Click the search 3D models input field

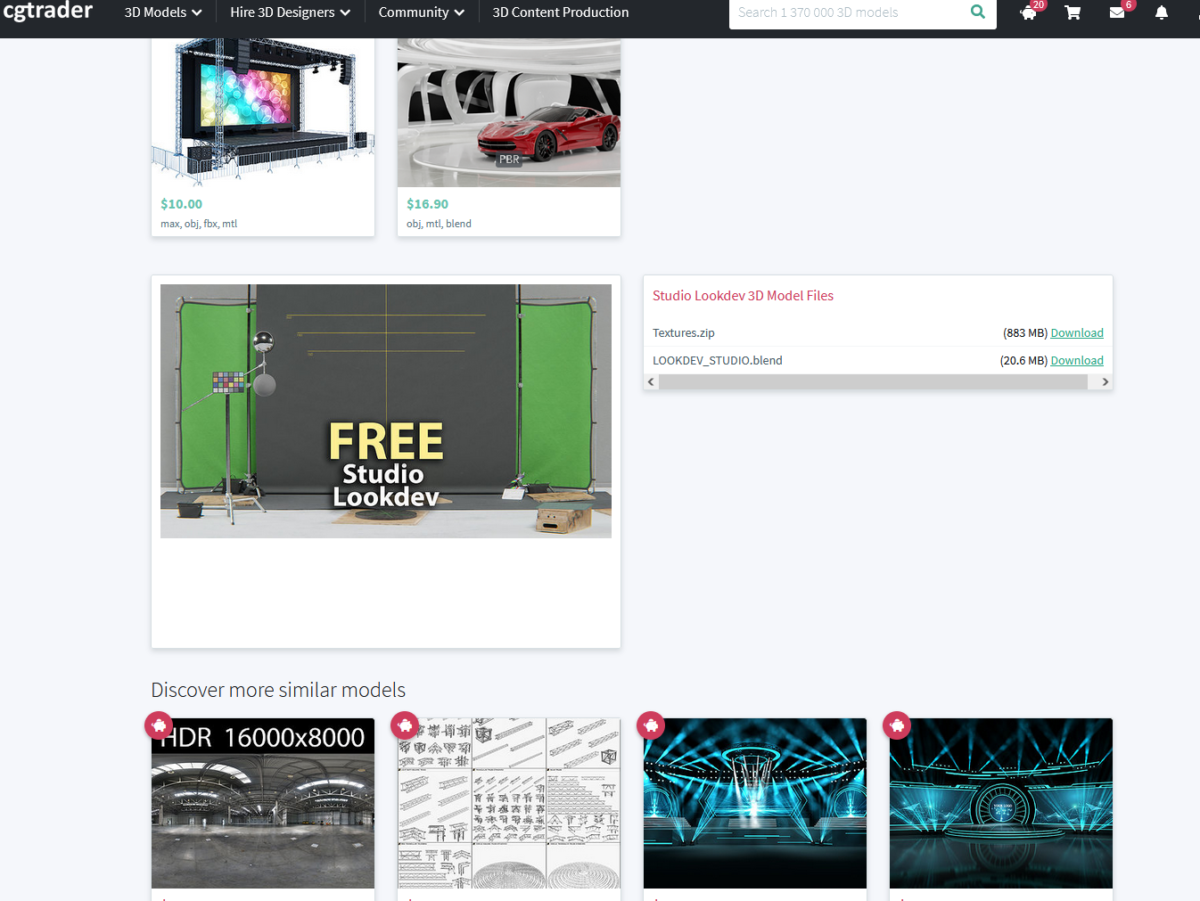tap(845, 13)
